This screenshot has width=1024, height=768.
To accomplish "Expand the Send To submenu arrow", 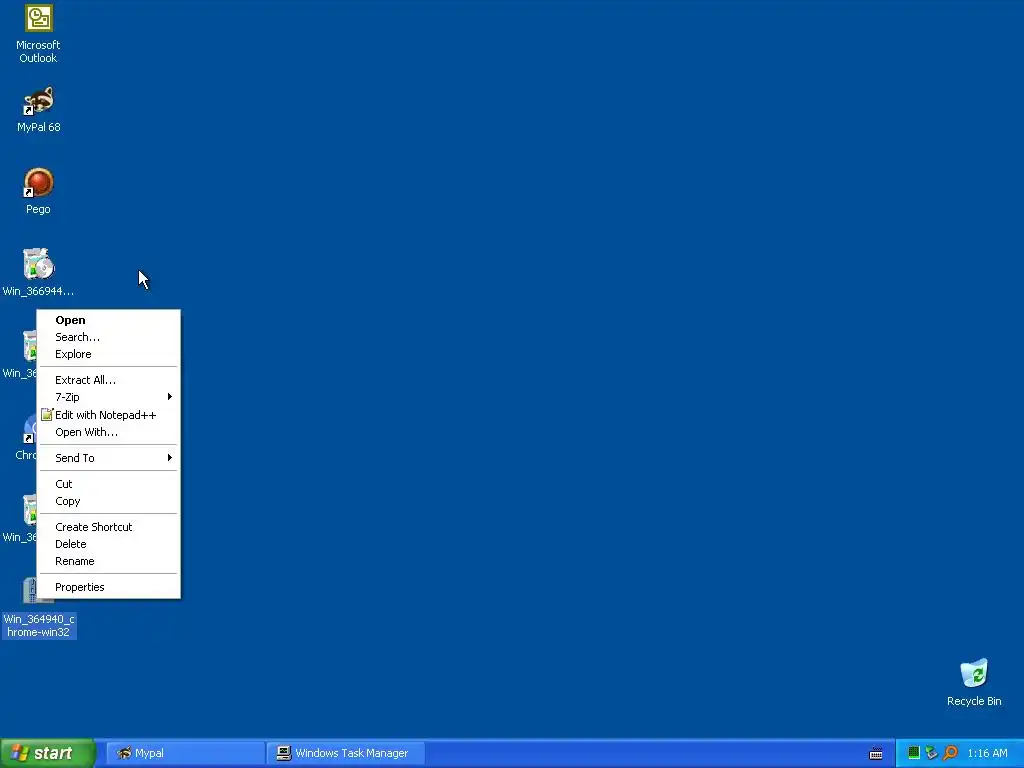I will (170, 458).
